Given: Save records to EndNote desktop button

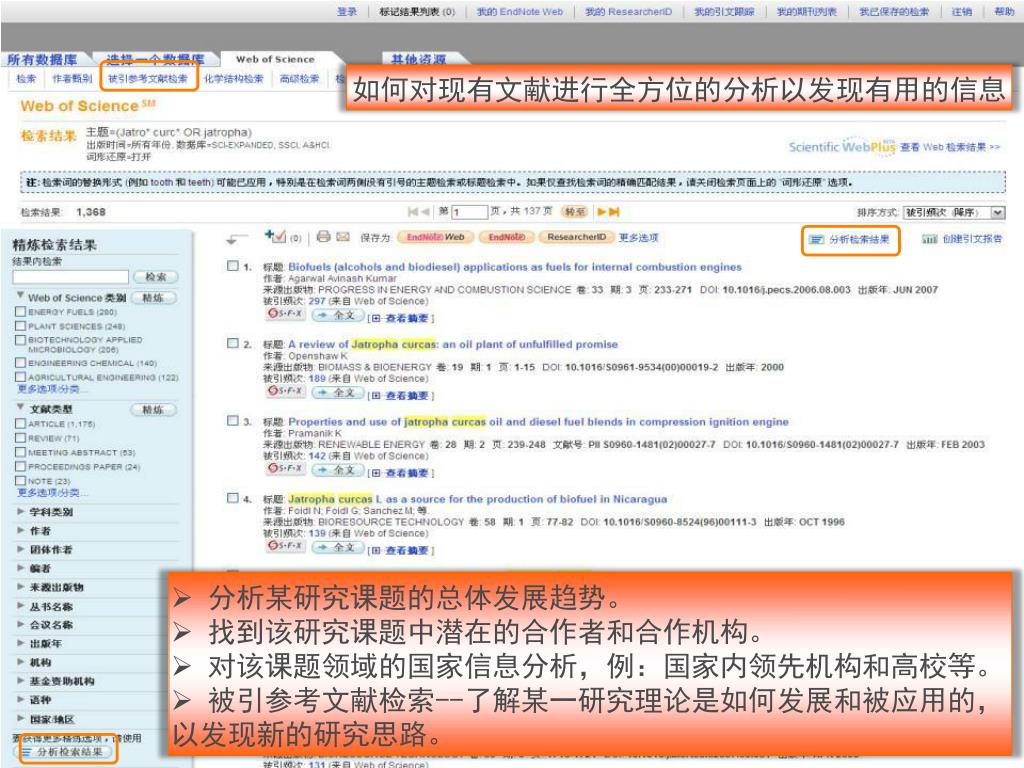Looking at the screenshot, I should click(x=507, y=237).
